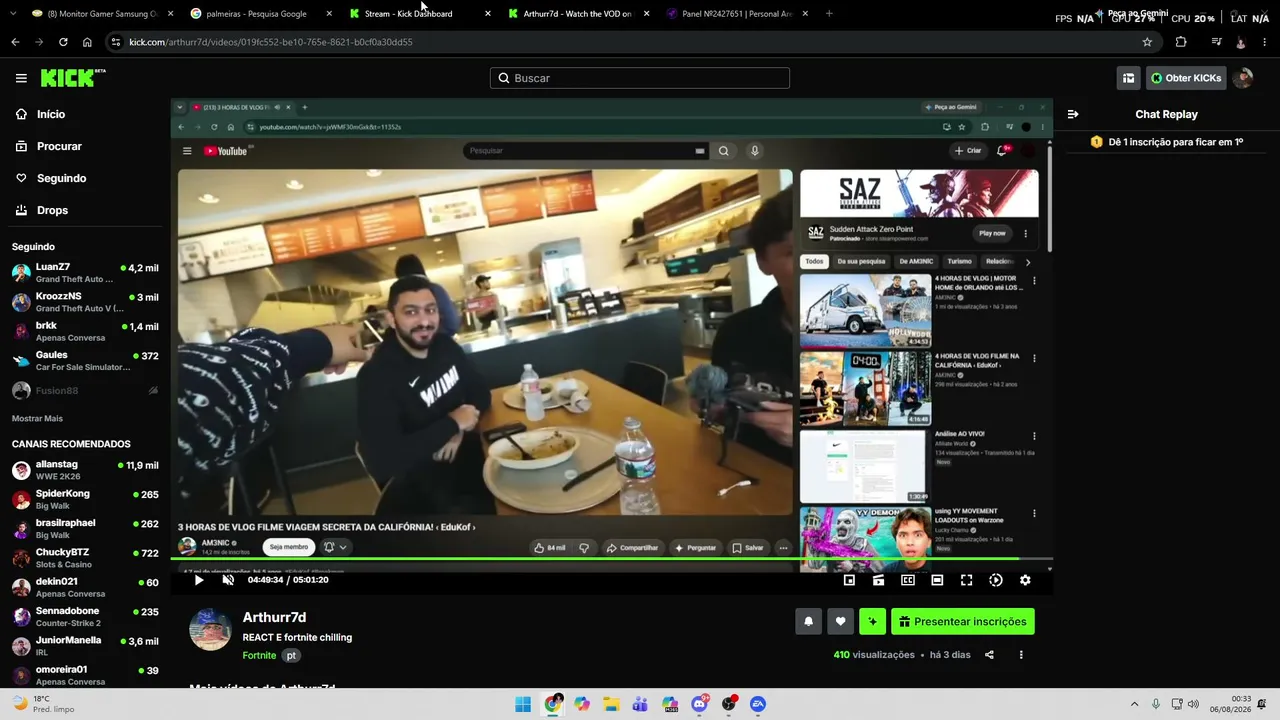Open browser extensions puzzle icon

1181,42
